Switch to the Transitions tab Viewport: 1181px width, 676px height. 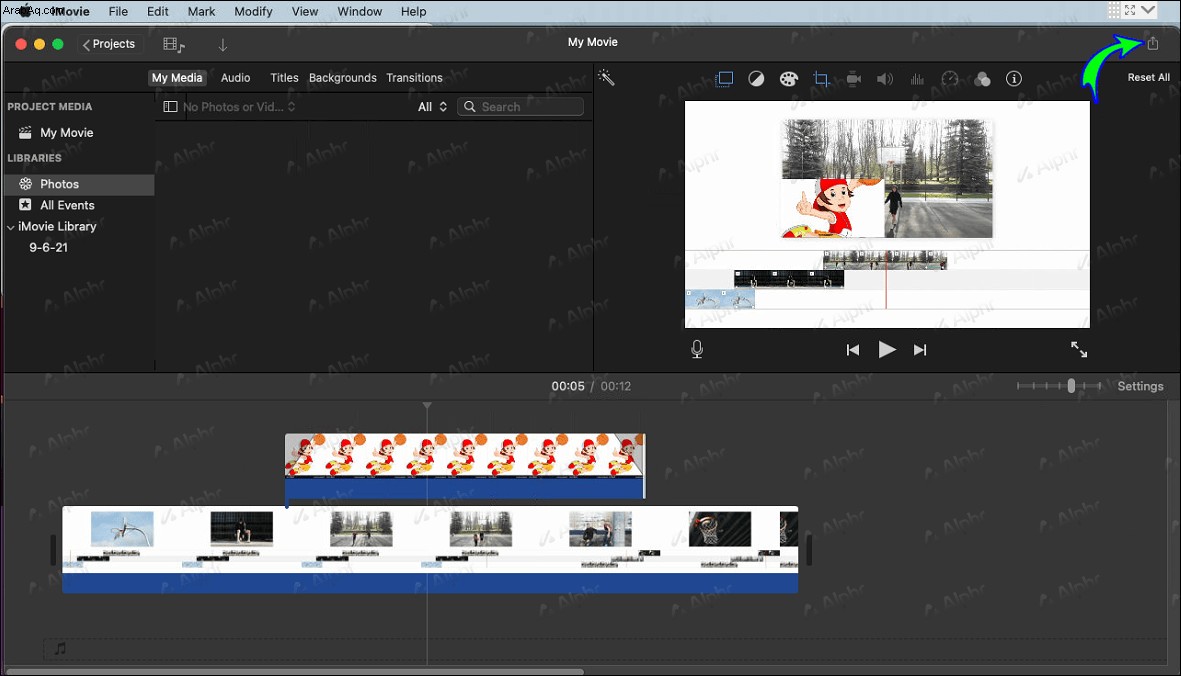coord(414,78)
